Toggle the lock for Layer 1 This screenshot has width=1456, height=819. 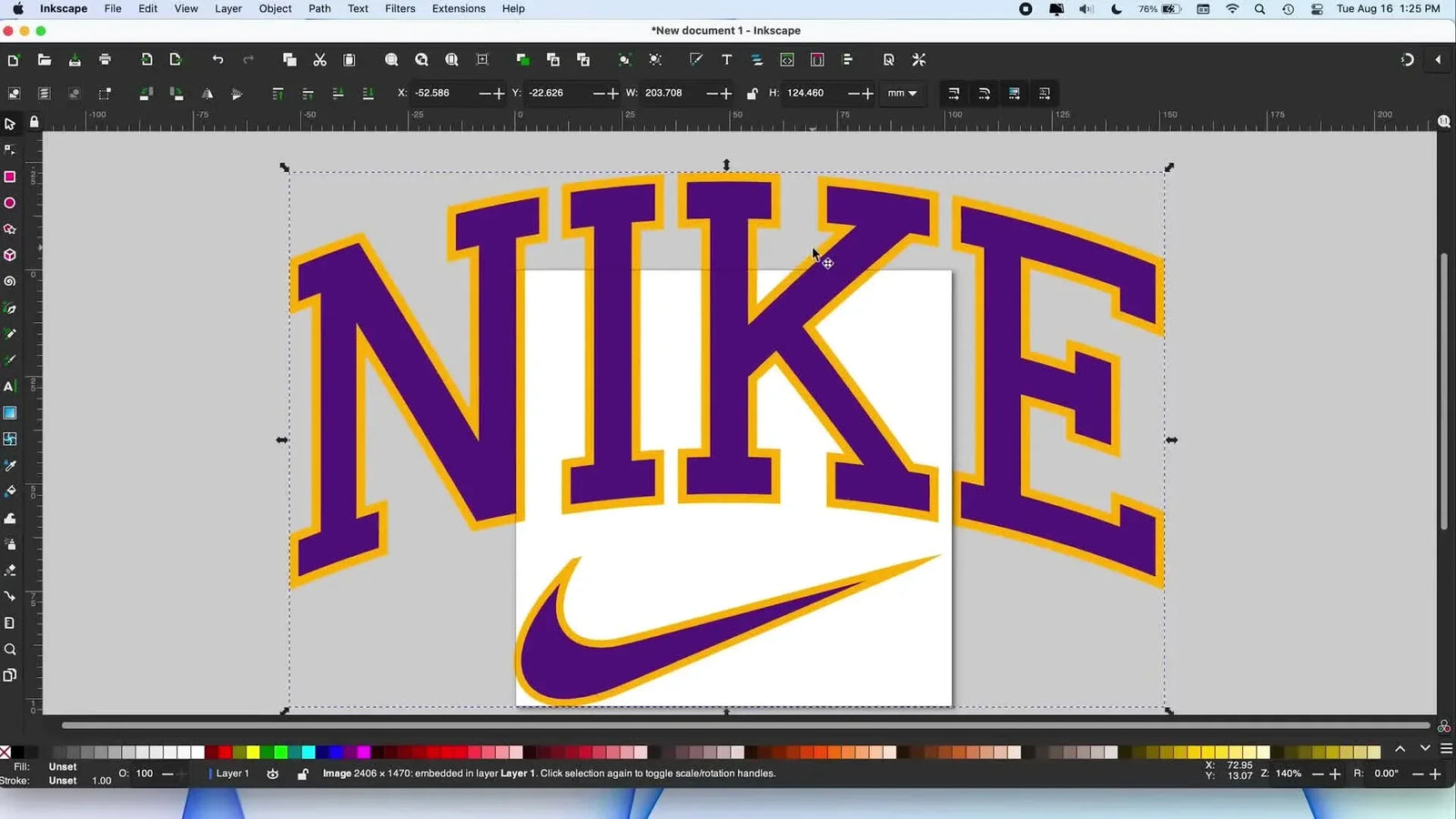[x=303, y=773]
